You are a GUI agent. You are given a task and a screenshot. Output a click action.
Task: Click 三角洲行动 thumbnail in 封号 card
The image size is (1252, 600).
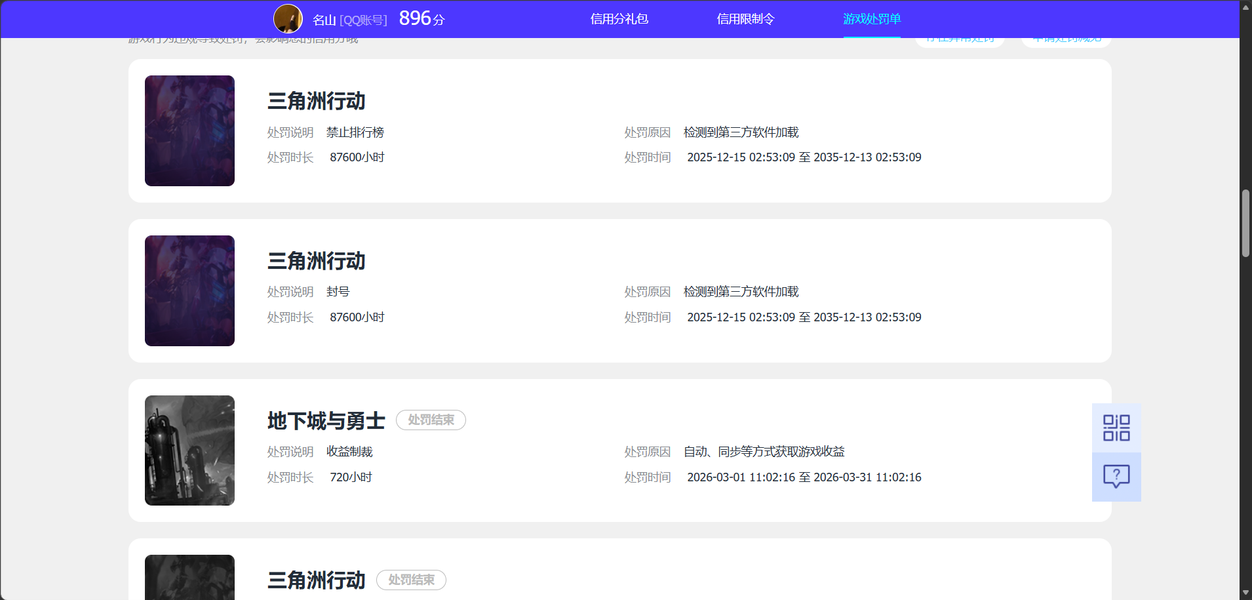point(190,291)
